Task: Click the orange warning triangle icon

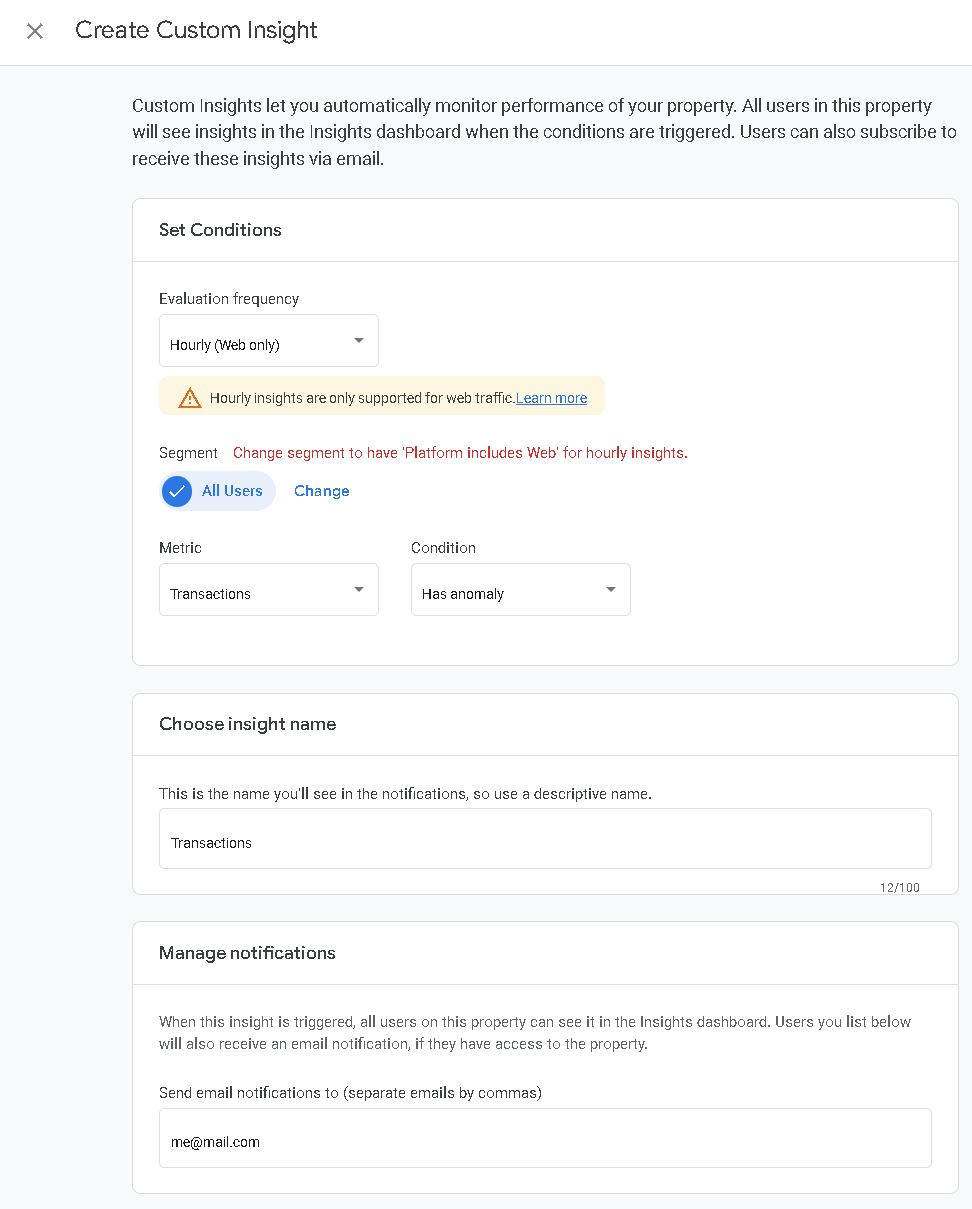Action: click(190, 398)
